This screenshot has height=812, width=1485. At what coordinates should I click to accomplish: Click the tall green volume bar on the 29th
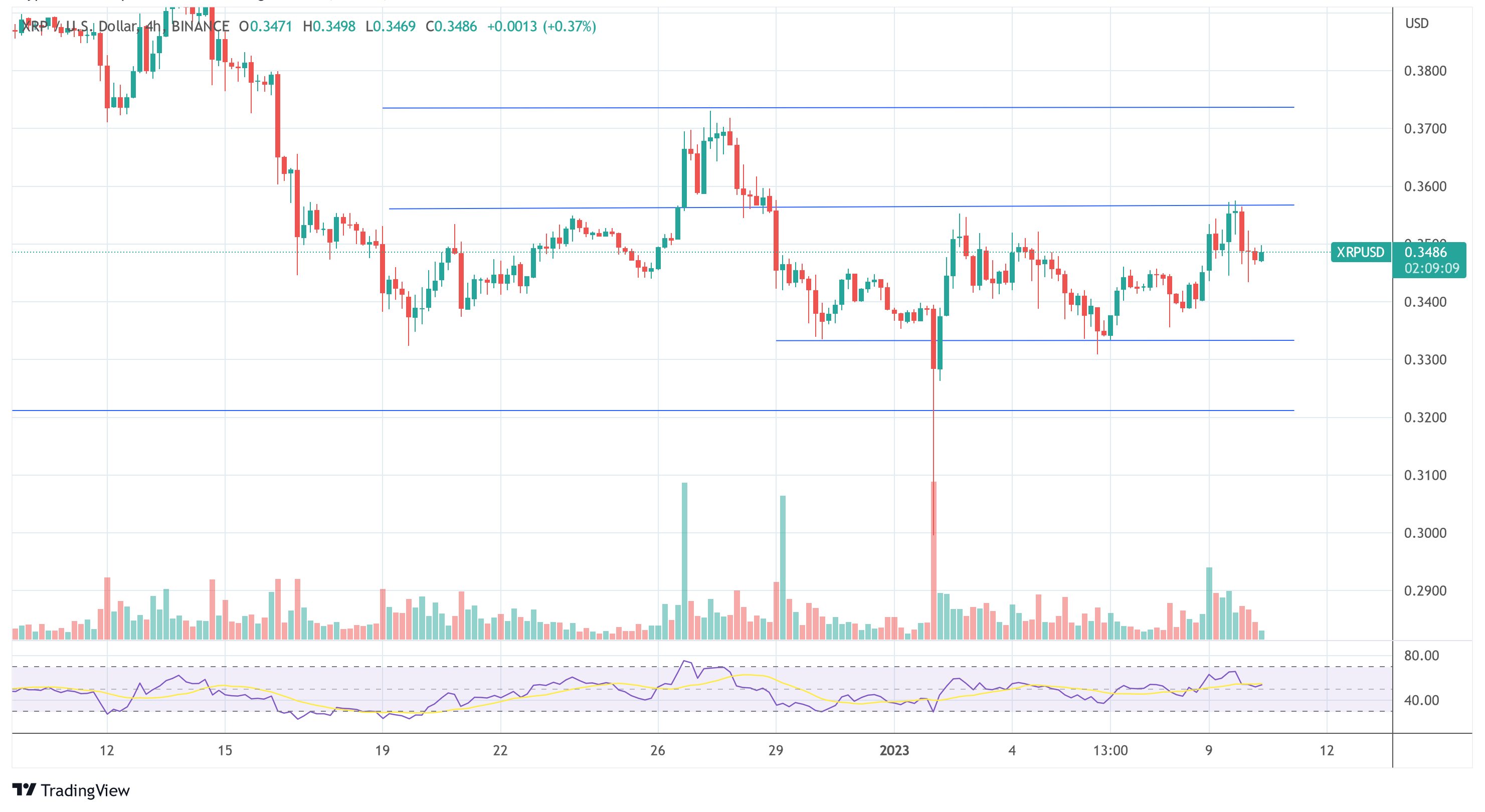tap(783, 568)
